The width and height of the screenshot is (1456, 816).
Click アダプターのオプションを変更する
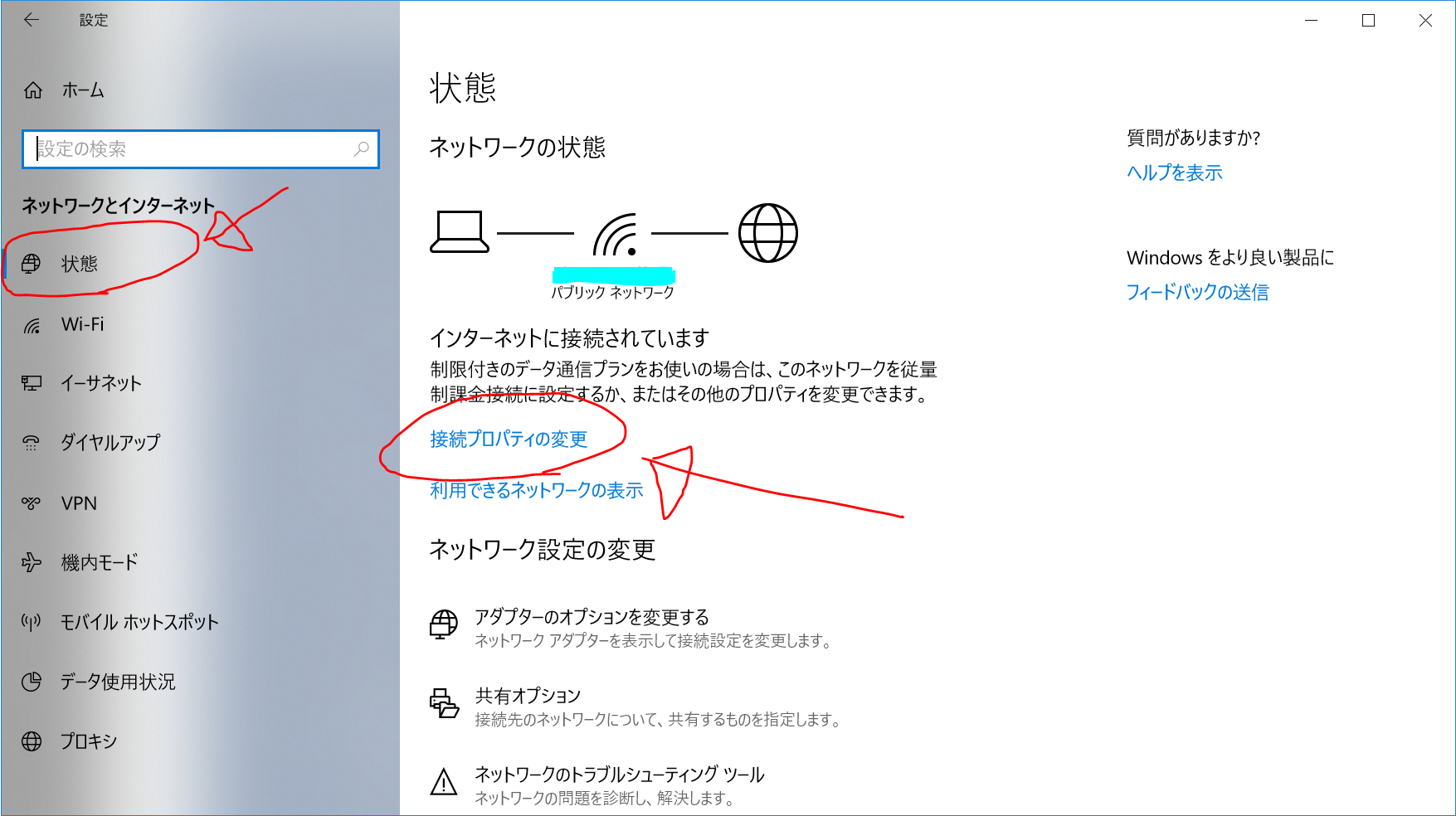[592, 617]
